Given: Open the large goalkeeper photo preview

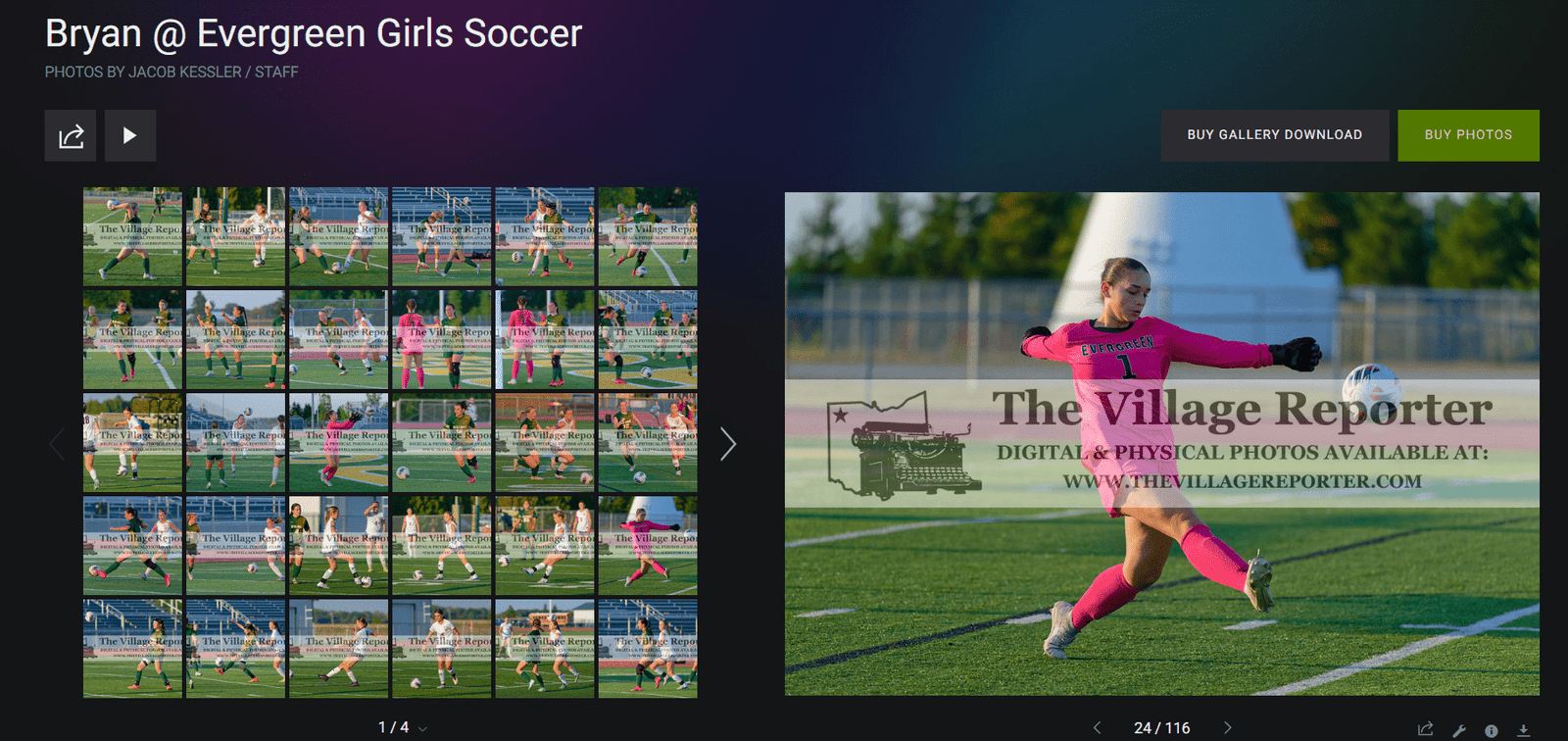Looking at the screenshot, I should point(1161,444).
